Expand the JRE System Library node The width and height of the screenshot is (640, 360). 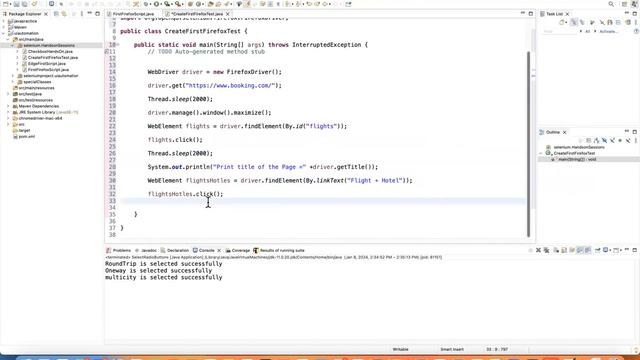pos(8,112)
